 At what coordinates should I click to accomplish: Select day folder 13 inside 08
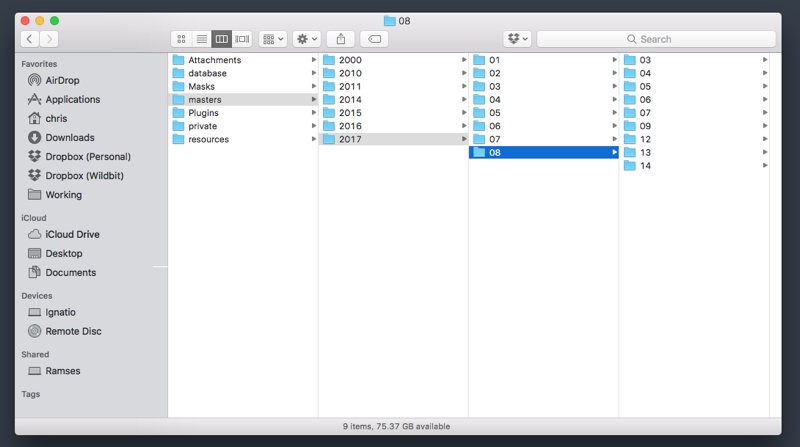[694, 153]
